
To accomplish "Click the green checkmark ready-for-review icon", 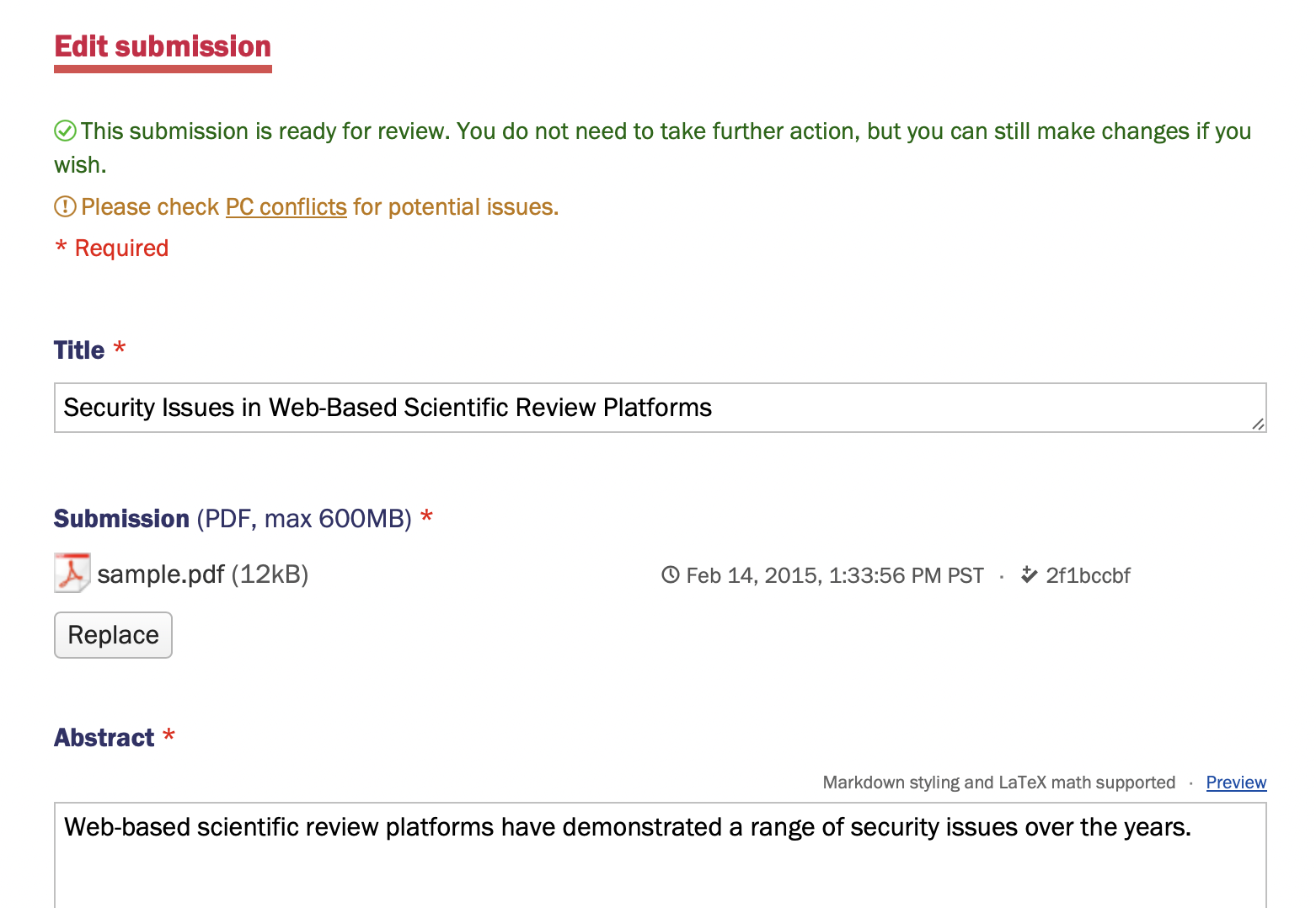I will coord(65,130).
